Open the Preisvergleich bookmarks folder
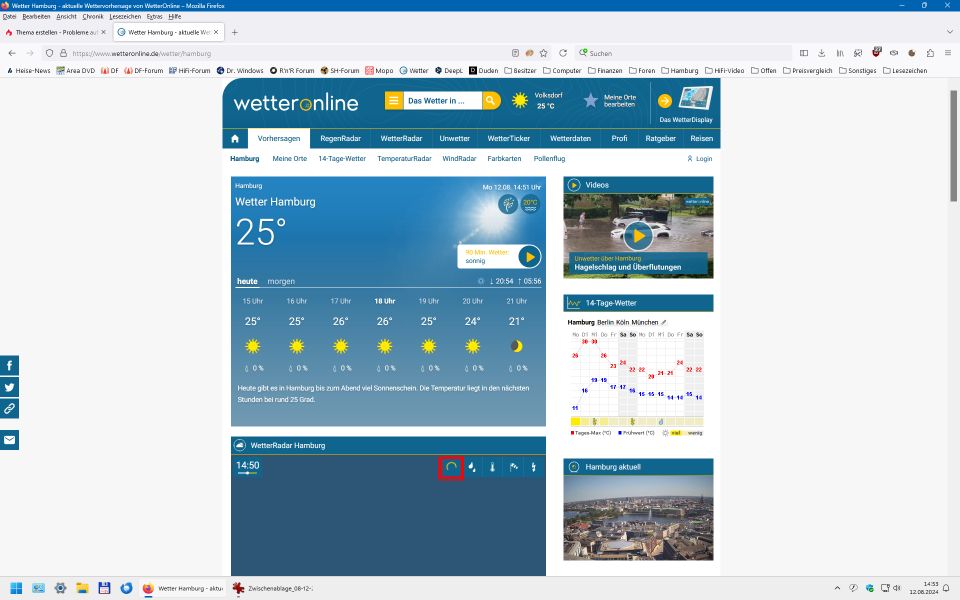 tap(810, 71)
